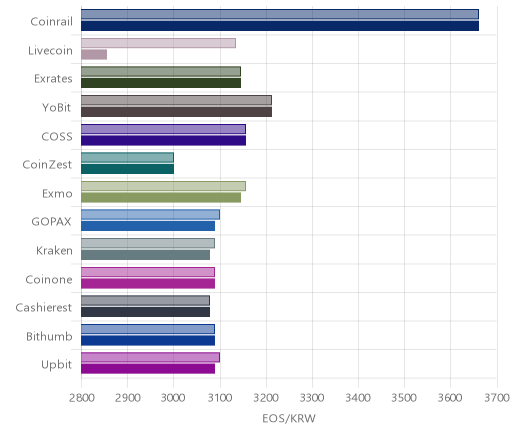This screenshot has width=512, height=436.
Task: Click the teal CoinZest lower bar
Action: 128,169
